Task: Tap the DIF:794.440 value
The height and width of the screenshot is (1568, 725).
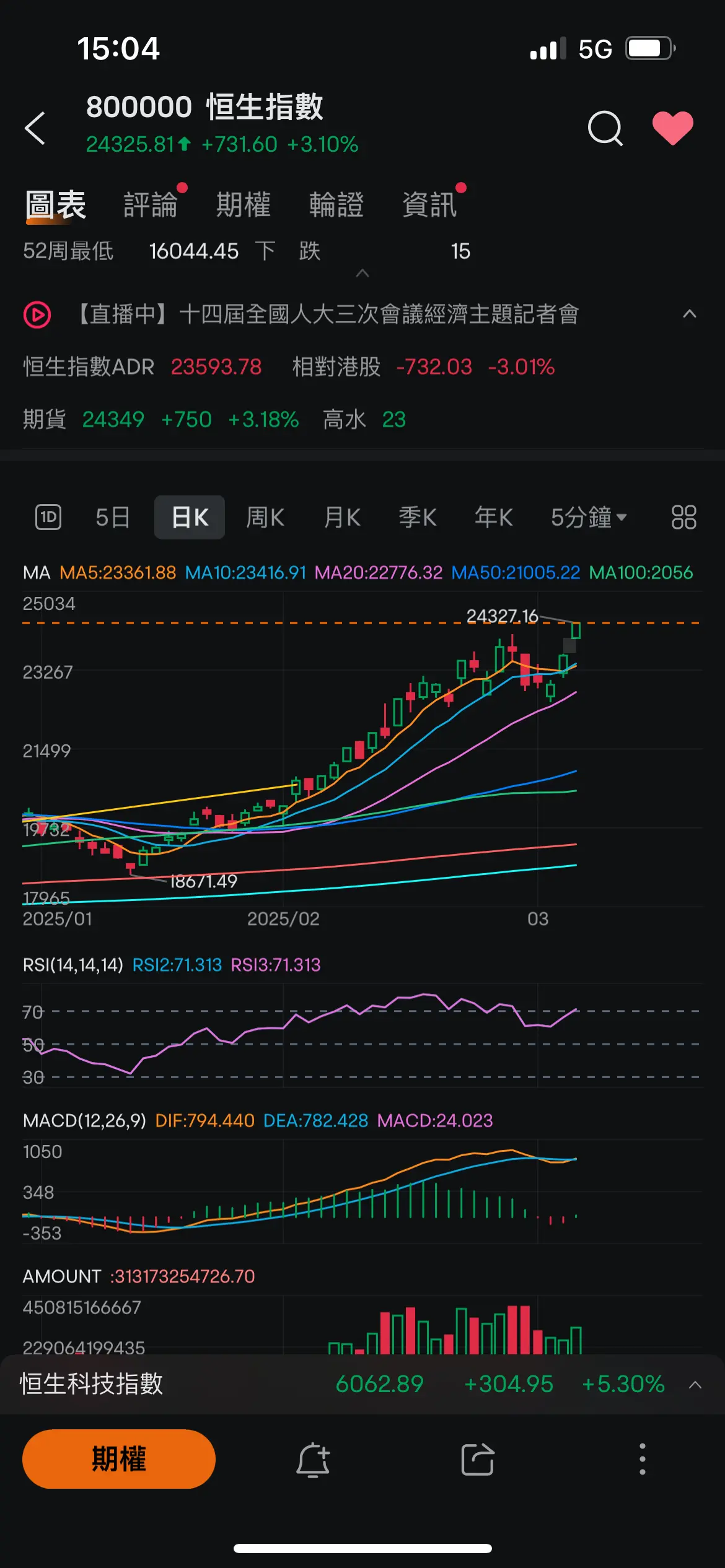Action: pyautogui.click(x=204, y=1120)
